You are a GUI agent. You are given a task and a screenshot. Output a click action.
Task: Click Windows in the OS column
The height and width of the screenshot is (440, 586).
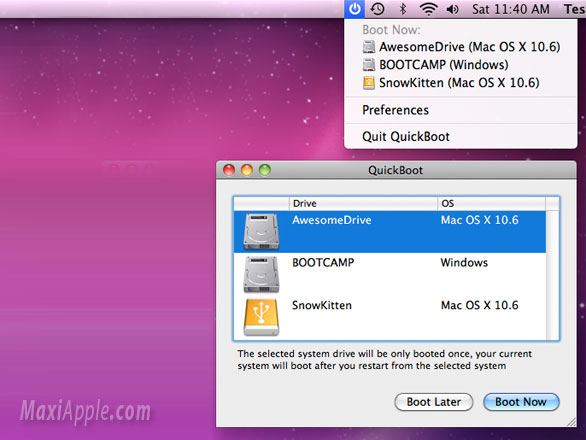click(464, 262)
